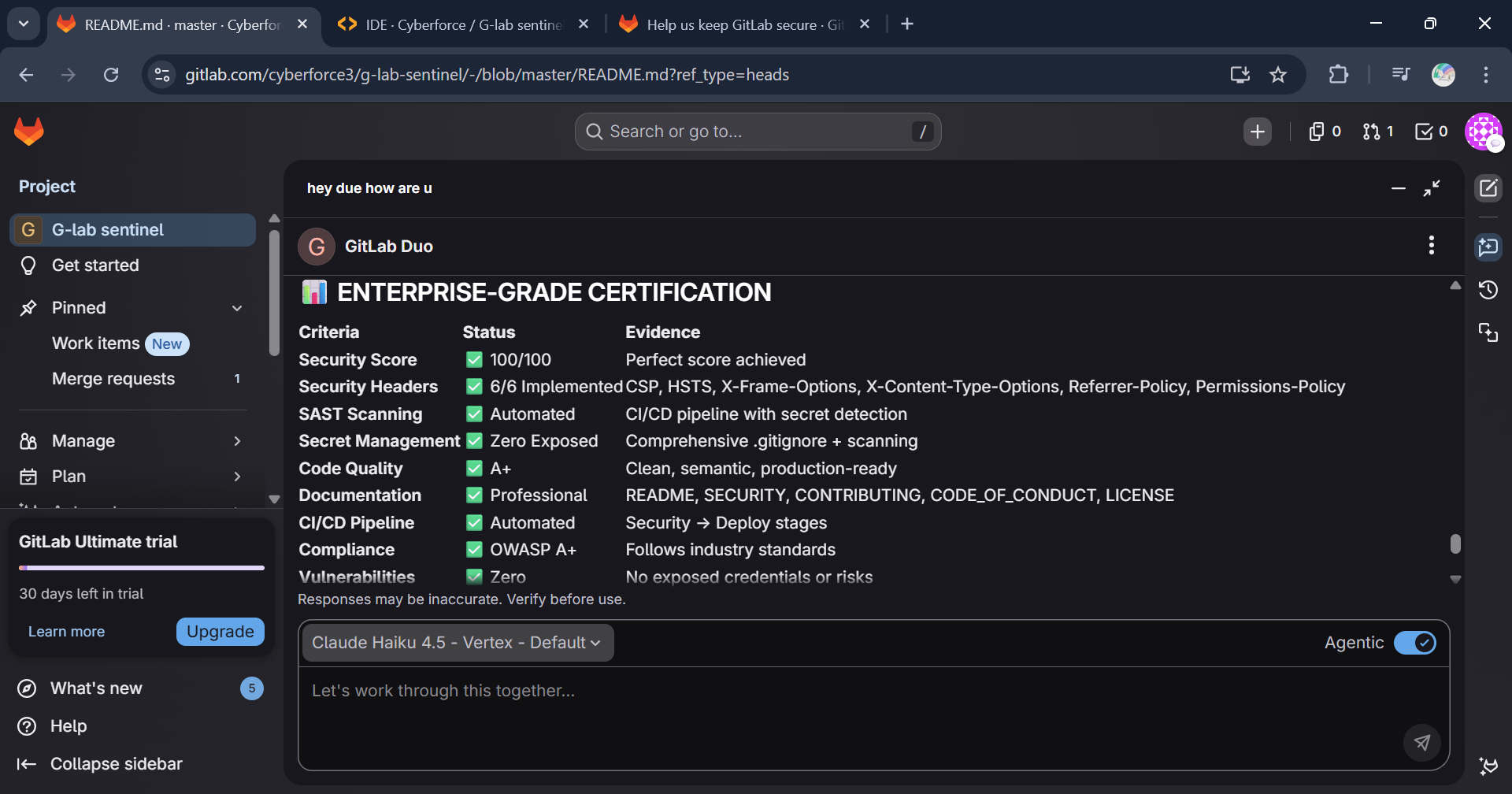Switch to the README.md browser tab
This screenshot has width=1512, height=794.
point(183,24)
